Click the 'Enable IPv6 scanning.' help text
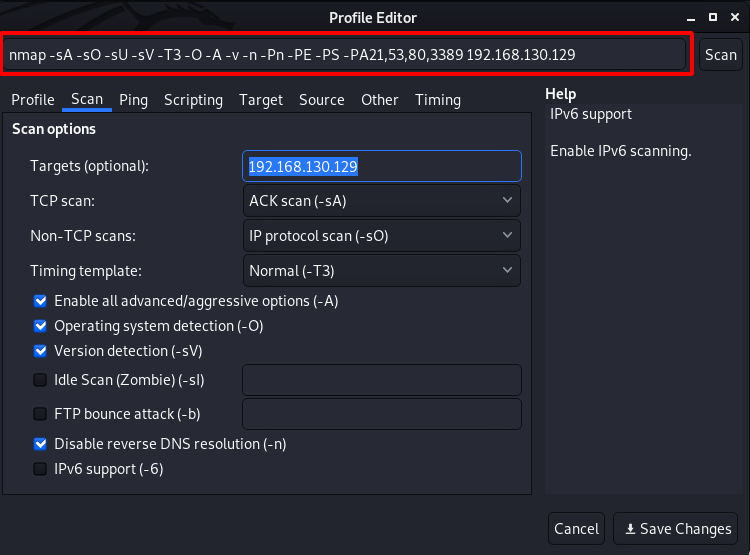This screenshot has width=750, height=555. pos(621,151)
